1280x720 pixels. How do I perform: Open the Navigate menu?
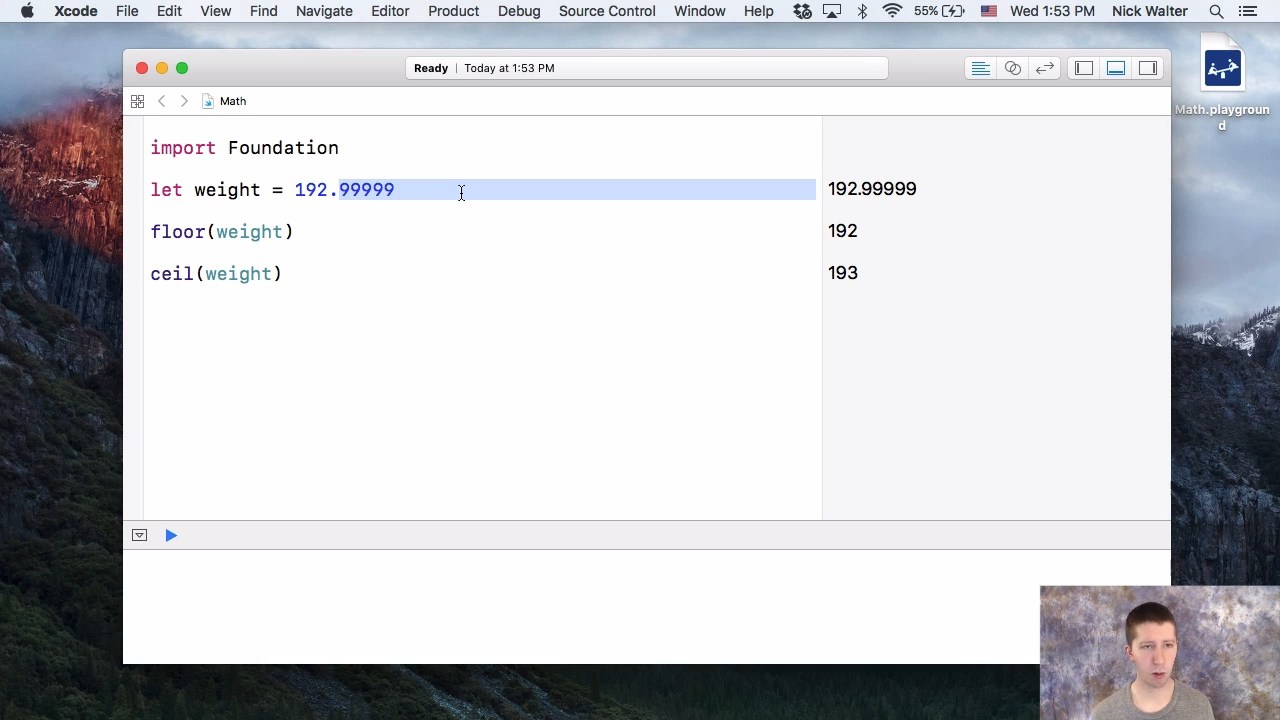click(x=324, y=11)
